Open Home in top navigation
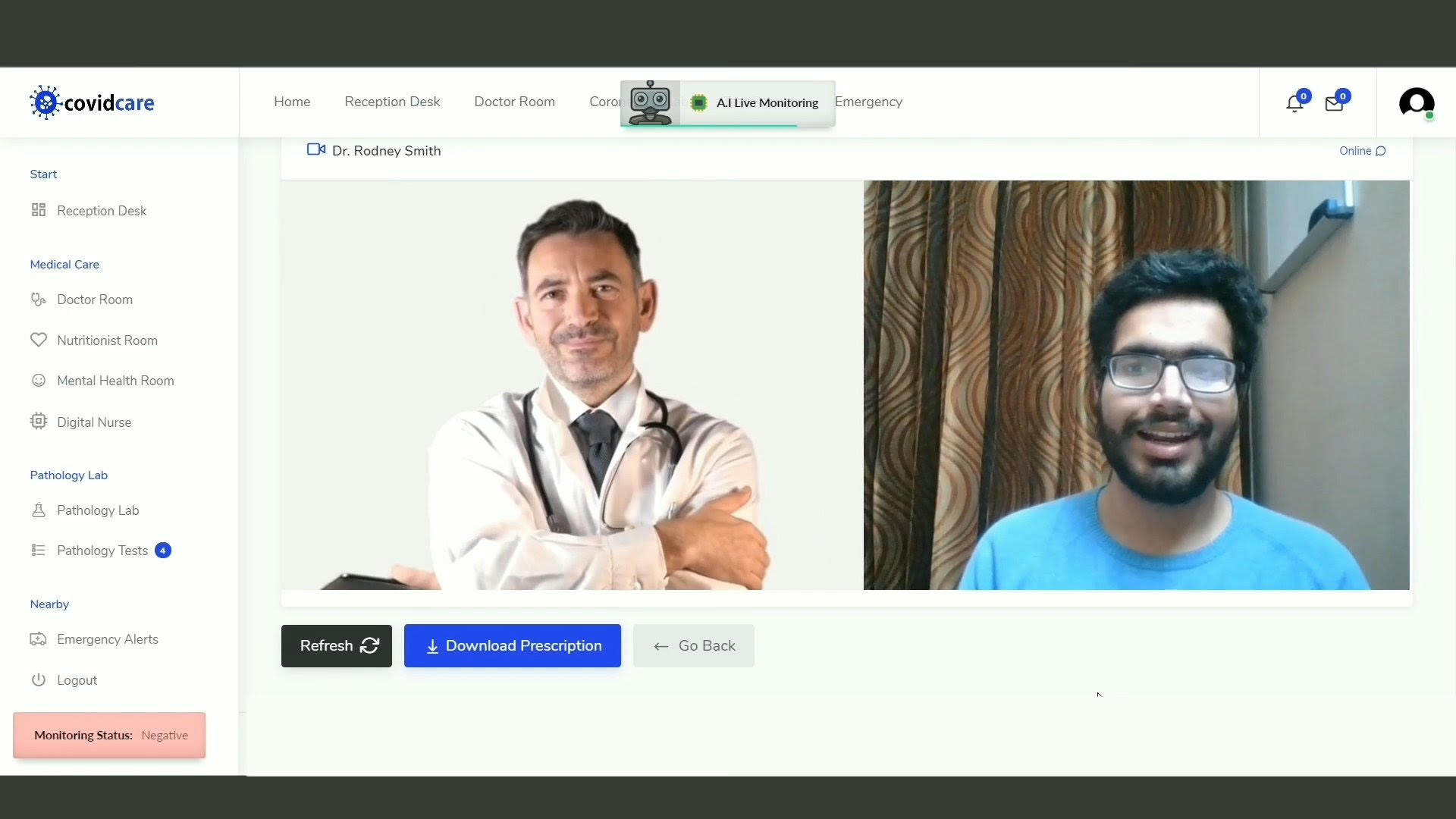1456x819 pixels. tap(292, 102)
